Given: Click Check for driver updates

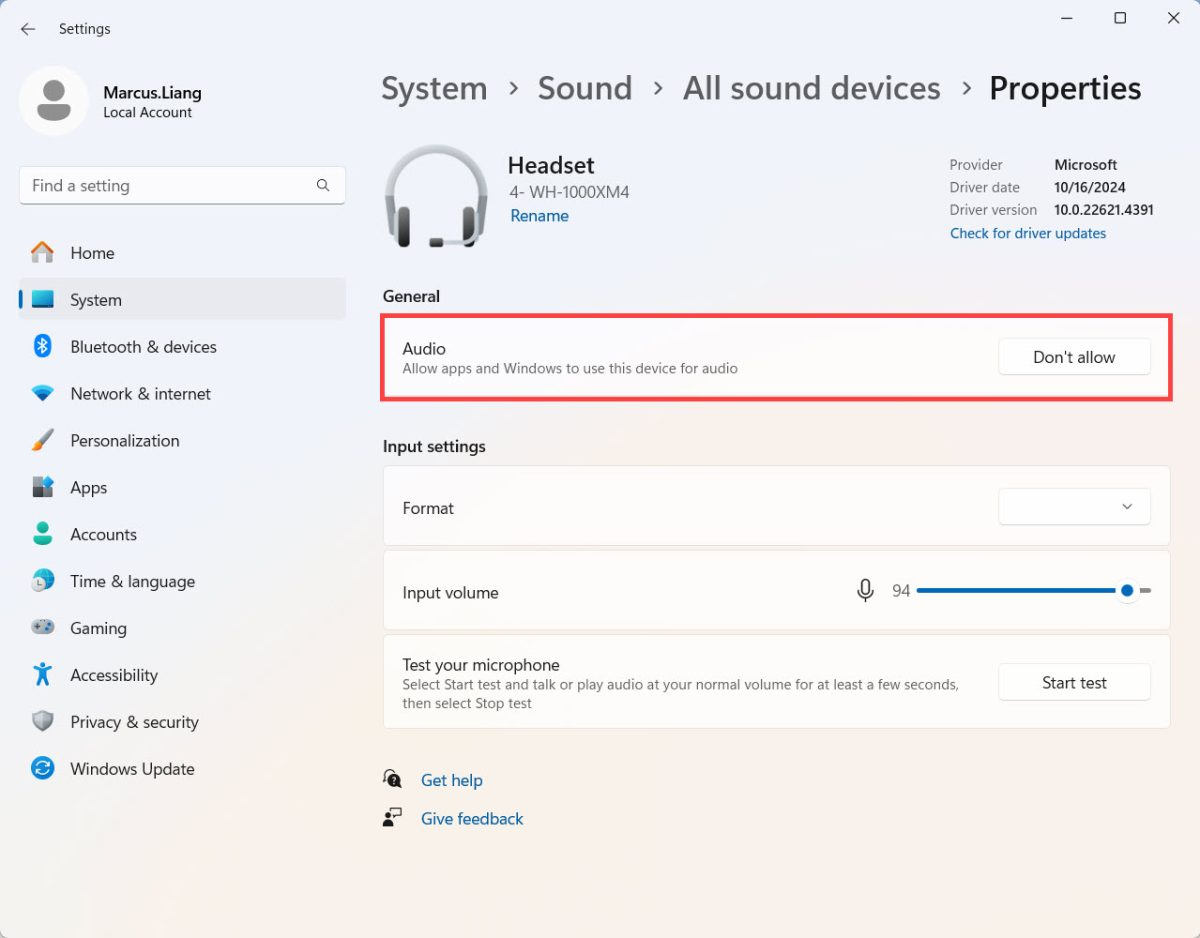Looking at the screenshot, I should (1028, 233).
